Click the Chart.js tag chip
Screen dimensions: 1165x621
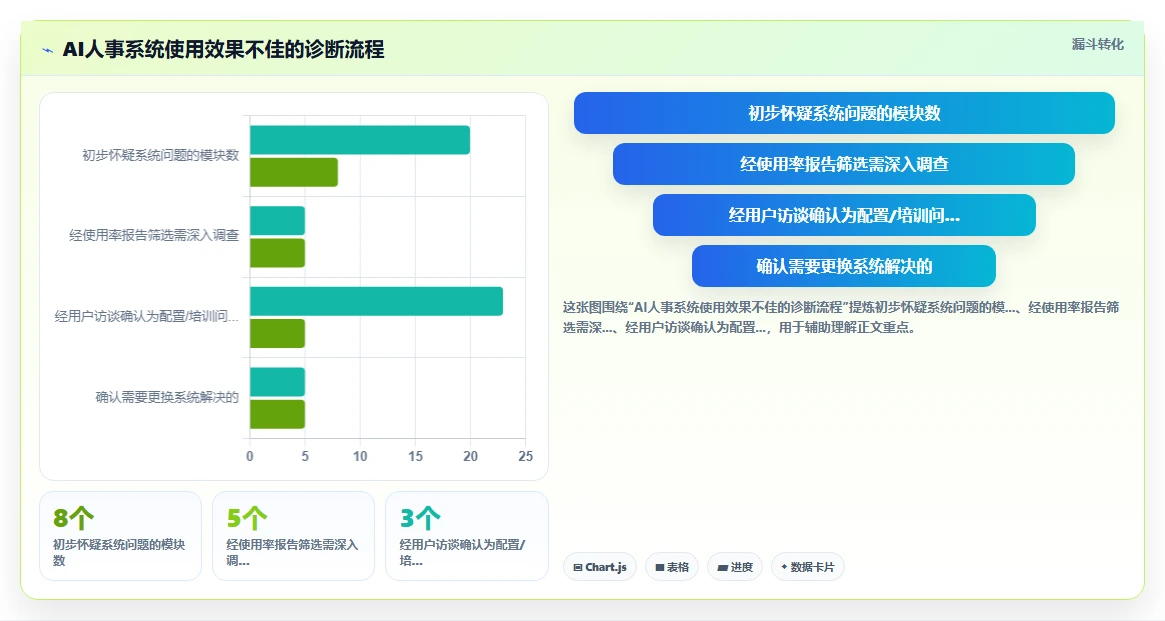tap(600, 567)
